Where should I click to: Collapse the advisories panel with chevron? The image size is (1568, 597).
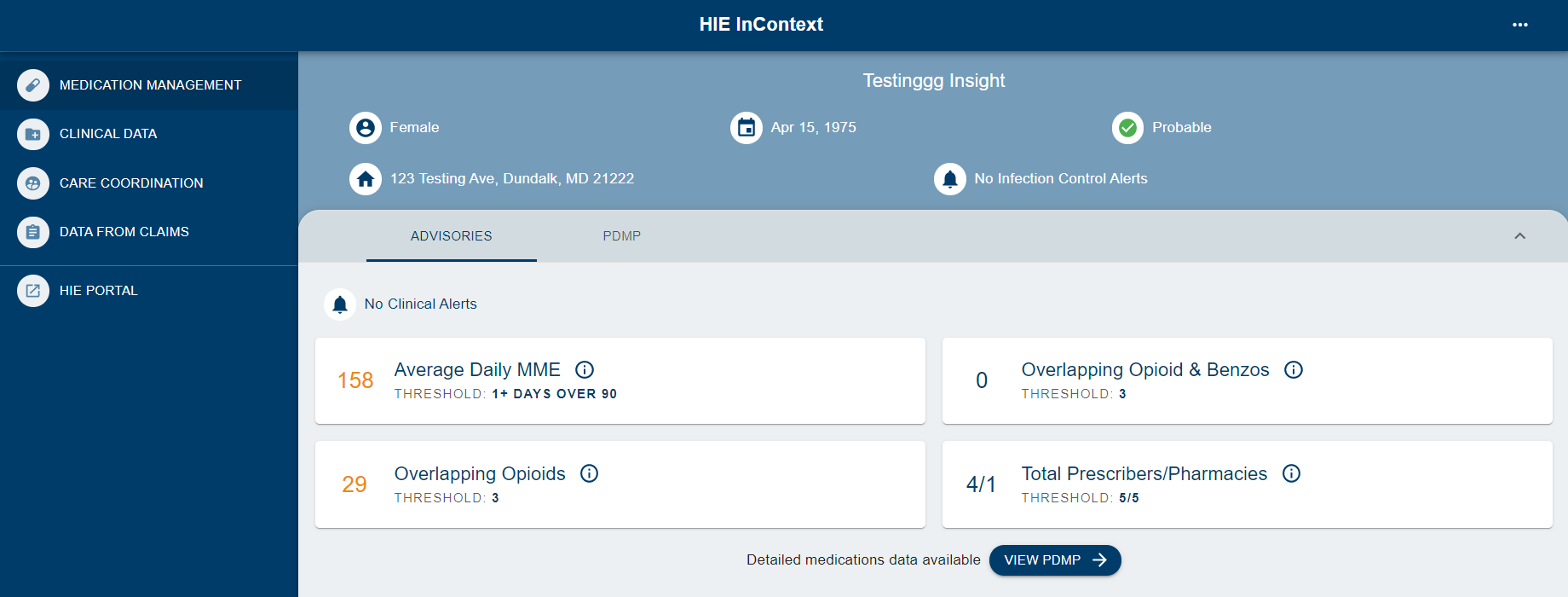[1519, 236]
